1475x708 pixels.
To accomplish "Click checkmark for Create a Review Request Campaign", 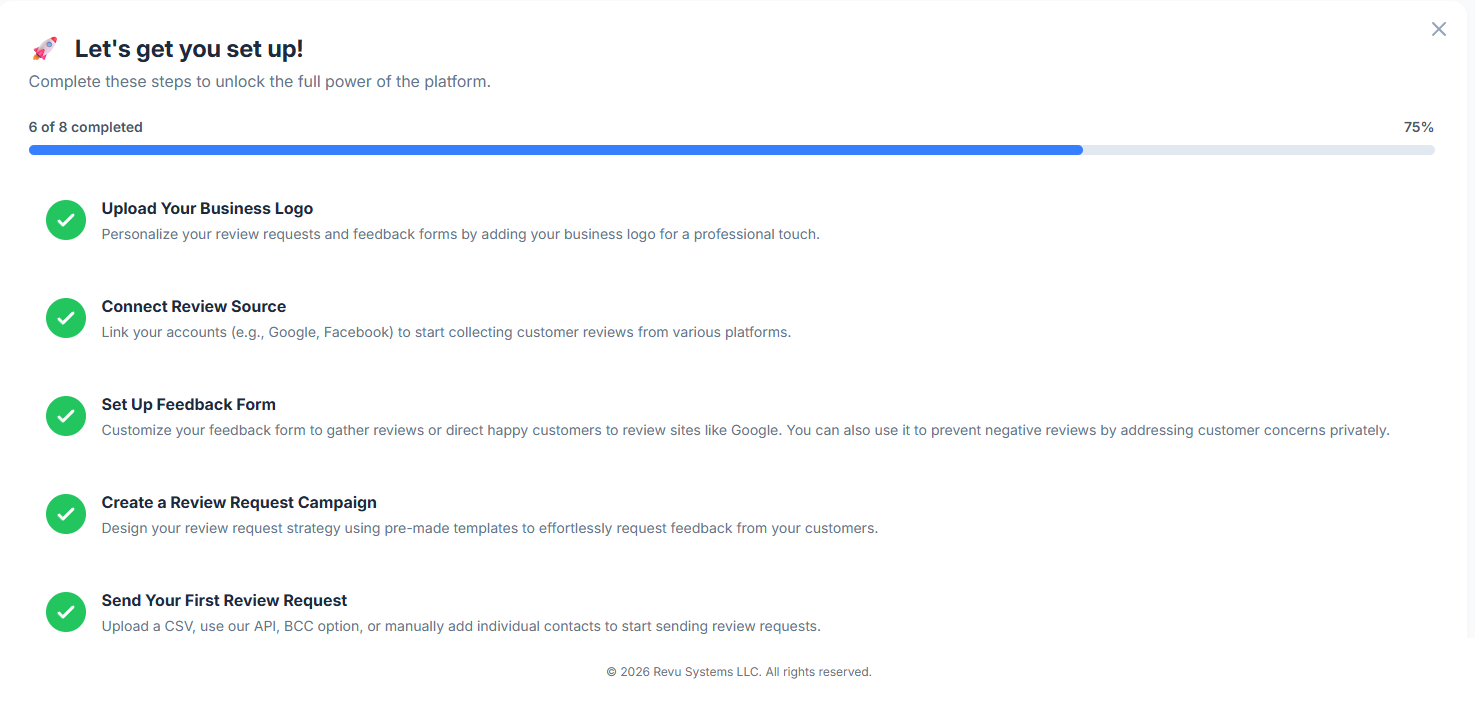I will [66, 514].
